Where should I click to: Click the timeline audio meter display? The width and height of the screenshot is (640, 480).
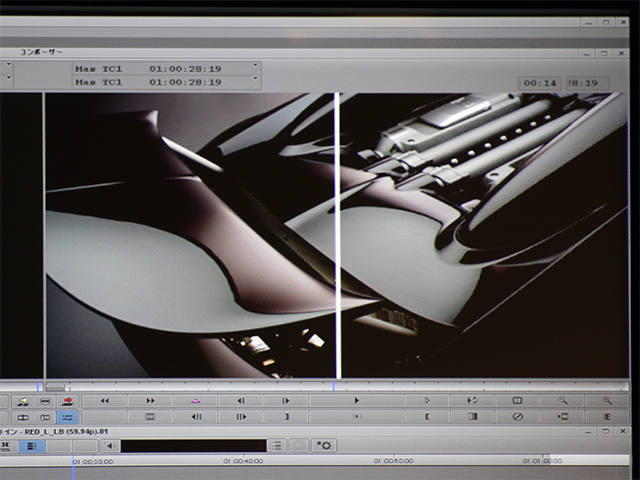pyautogui.click(x=193, y=446)
